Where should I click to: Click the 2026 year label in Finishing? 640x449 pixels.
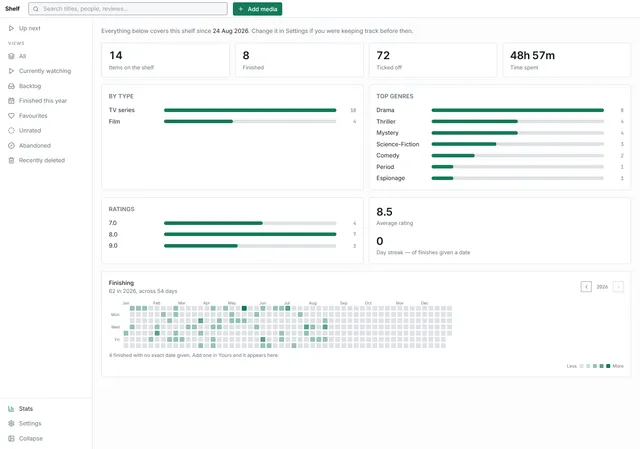coord(602,287)
